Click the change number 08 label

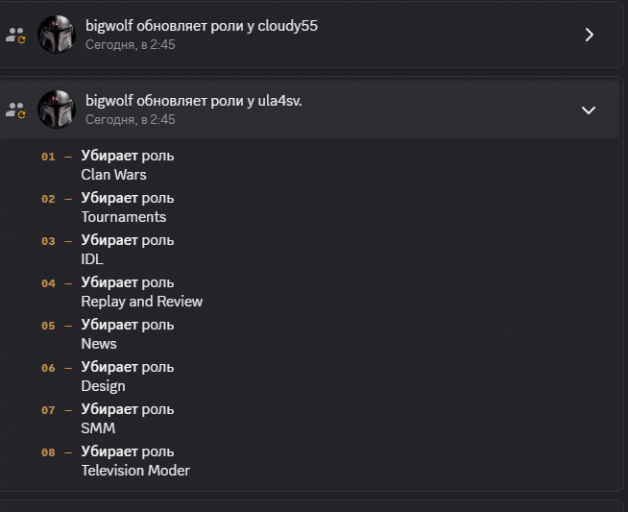[x=48, y=453]
